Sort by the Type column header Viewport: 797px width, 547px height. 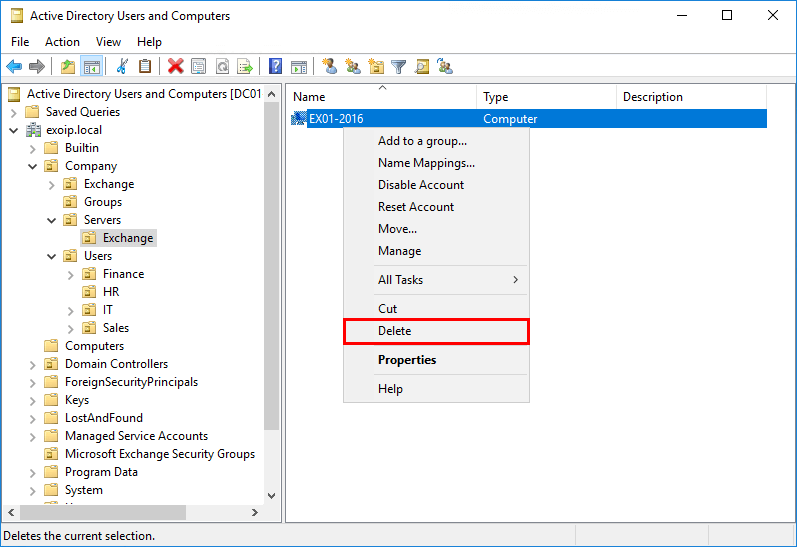[x=546, y=97]
